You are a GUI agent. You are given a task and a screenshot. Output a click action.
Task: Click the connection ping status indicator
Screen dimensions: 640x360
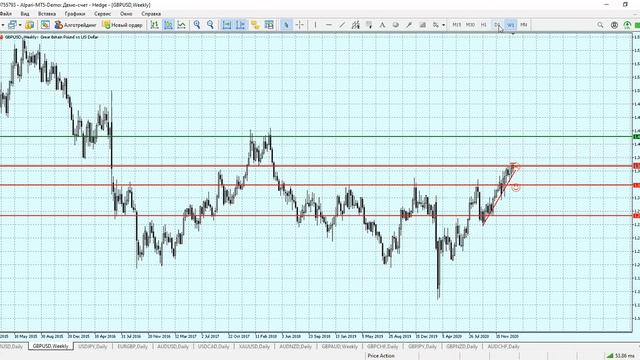tap(621, 356)
